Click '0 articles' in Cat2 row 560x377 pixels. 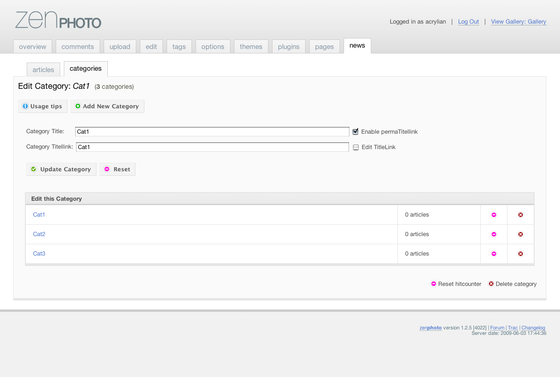tap(417, 234)
